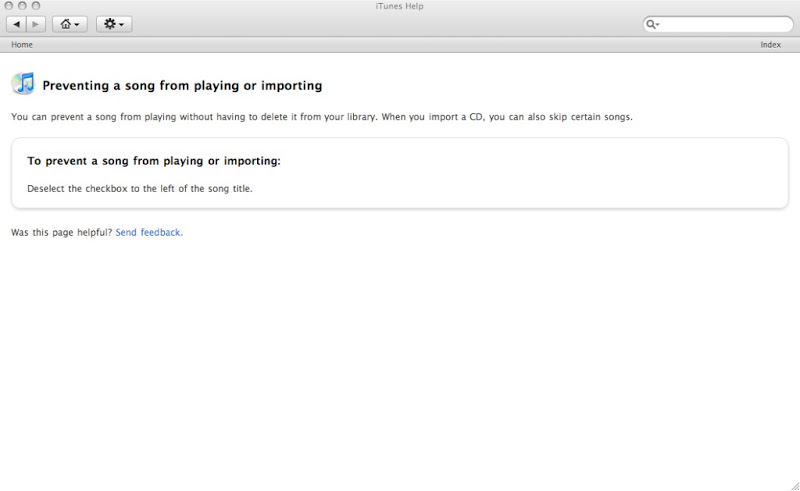Minimize the iTunes Help window
This screenshot has width=800, height=491.
pos(22,6)
